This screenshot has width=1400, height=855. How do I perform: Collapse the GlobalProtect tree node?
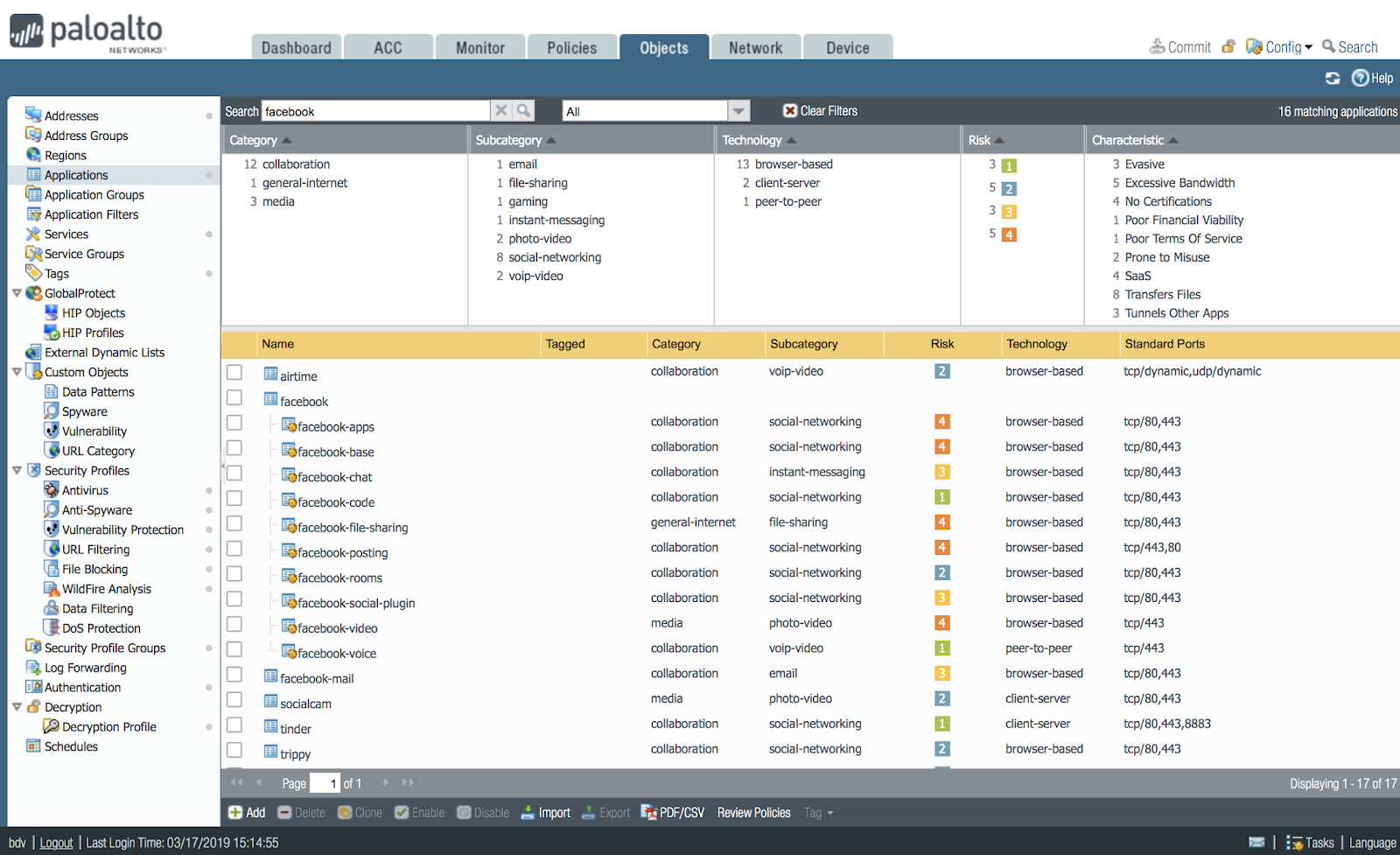coord(17,293)
